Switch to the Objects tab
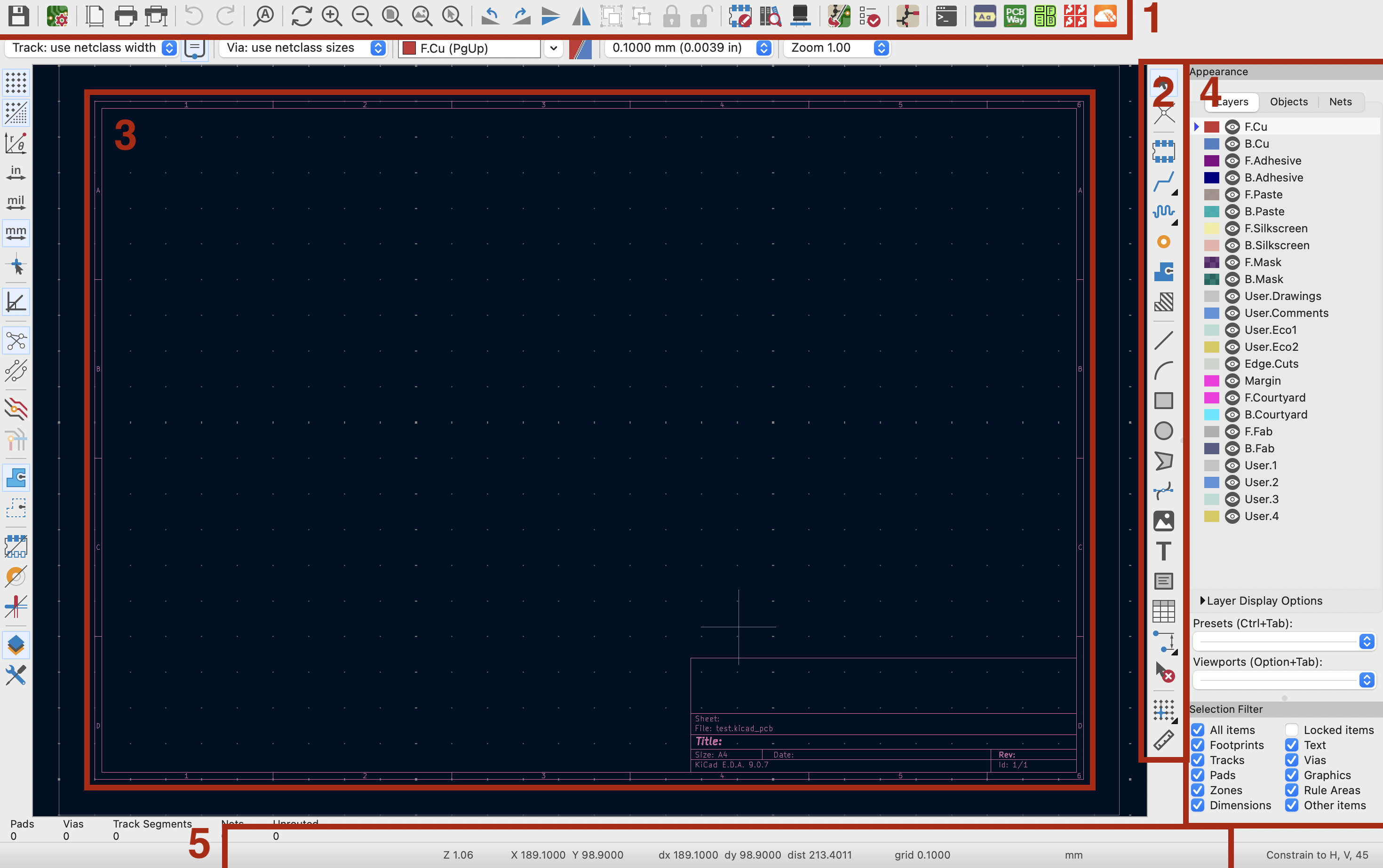Image resolution: width=1383 pixels, height=868 pixels. (x=1288, y=102)
